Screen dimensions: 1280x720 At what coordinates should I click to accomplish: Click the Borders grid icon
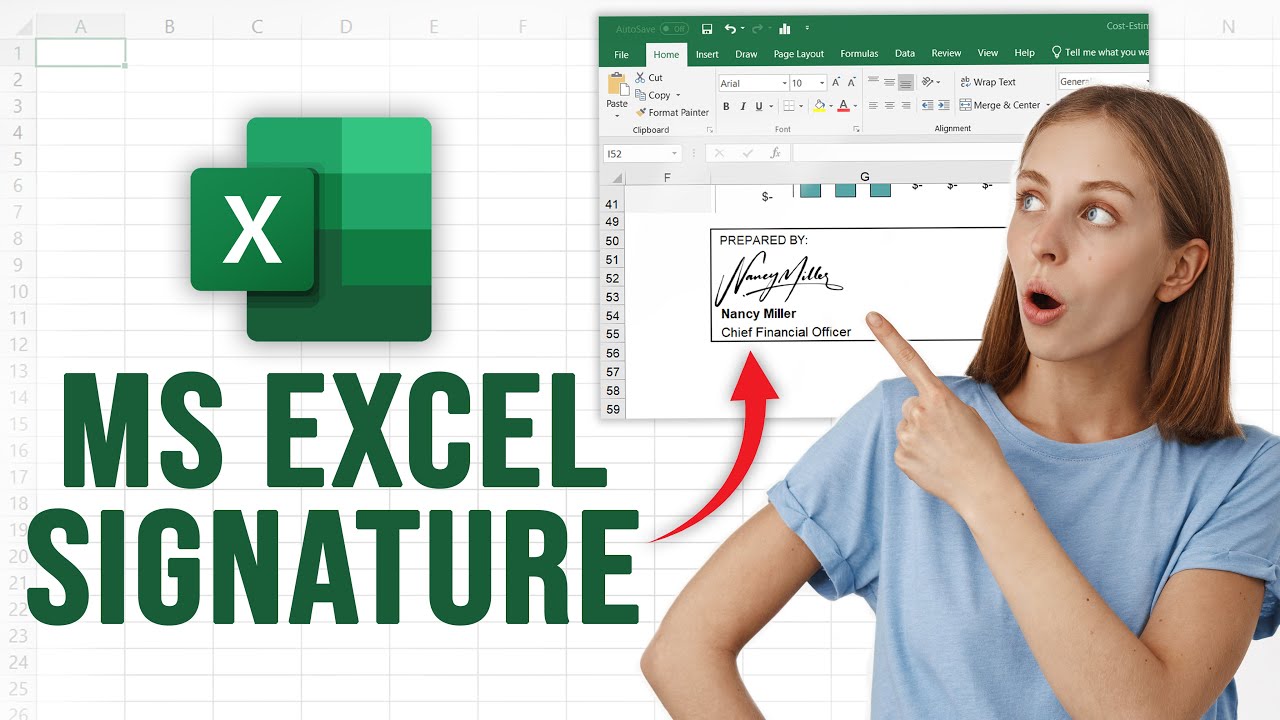pyautogui.click(x=789, y=106)
